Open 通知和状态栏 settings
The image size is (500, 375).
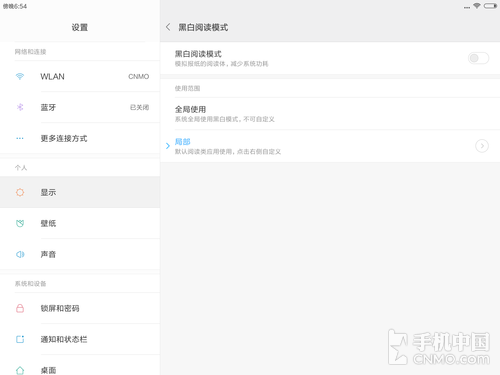(80, 339)
